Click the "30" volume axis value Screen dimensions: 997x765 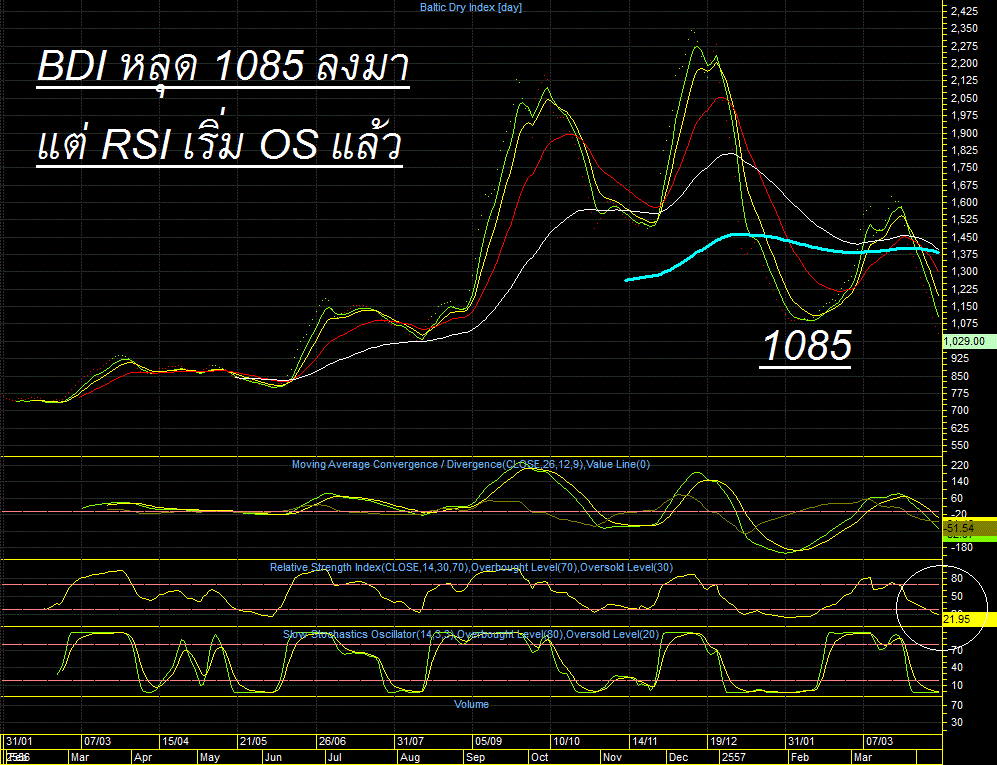[957, 722]
